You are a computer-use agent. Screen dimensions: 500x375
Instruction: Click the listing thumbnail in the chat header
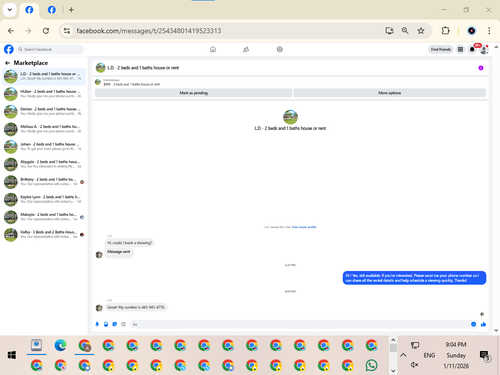click(x=100, y=68)
